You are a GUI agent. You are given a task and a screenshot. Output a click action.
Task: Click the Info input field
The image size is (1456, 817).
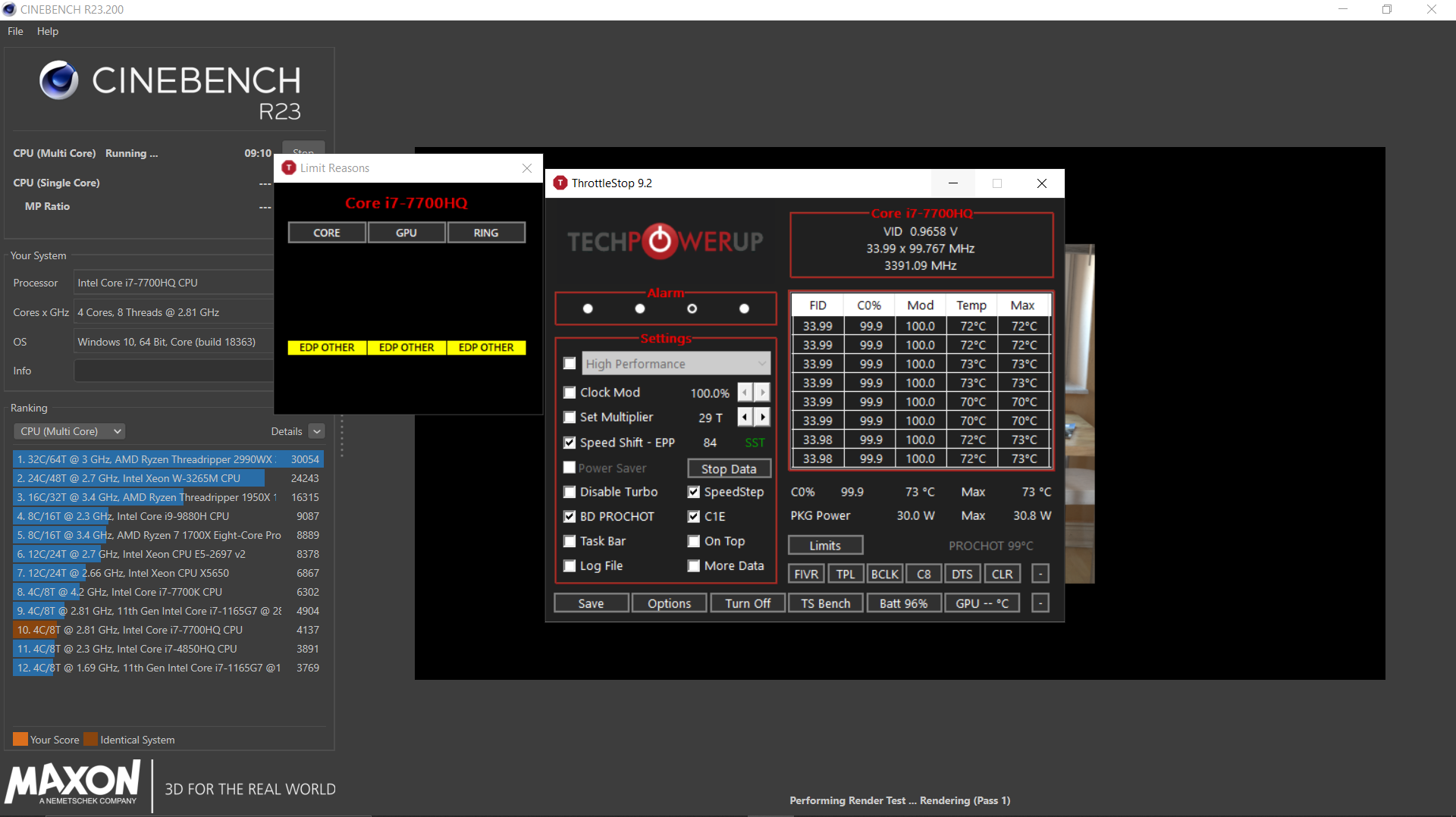(174, 371)
